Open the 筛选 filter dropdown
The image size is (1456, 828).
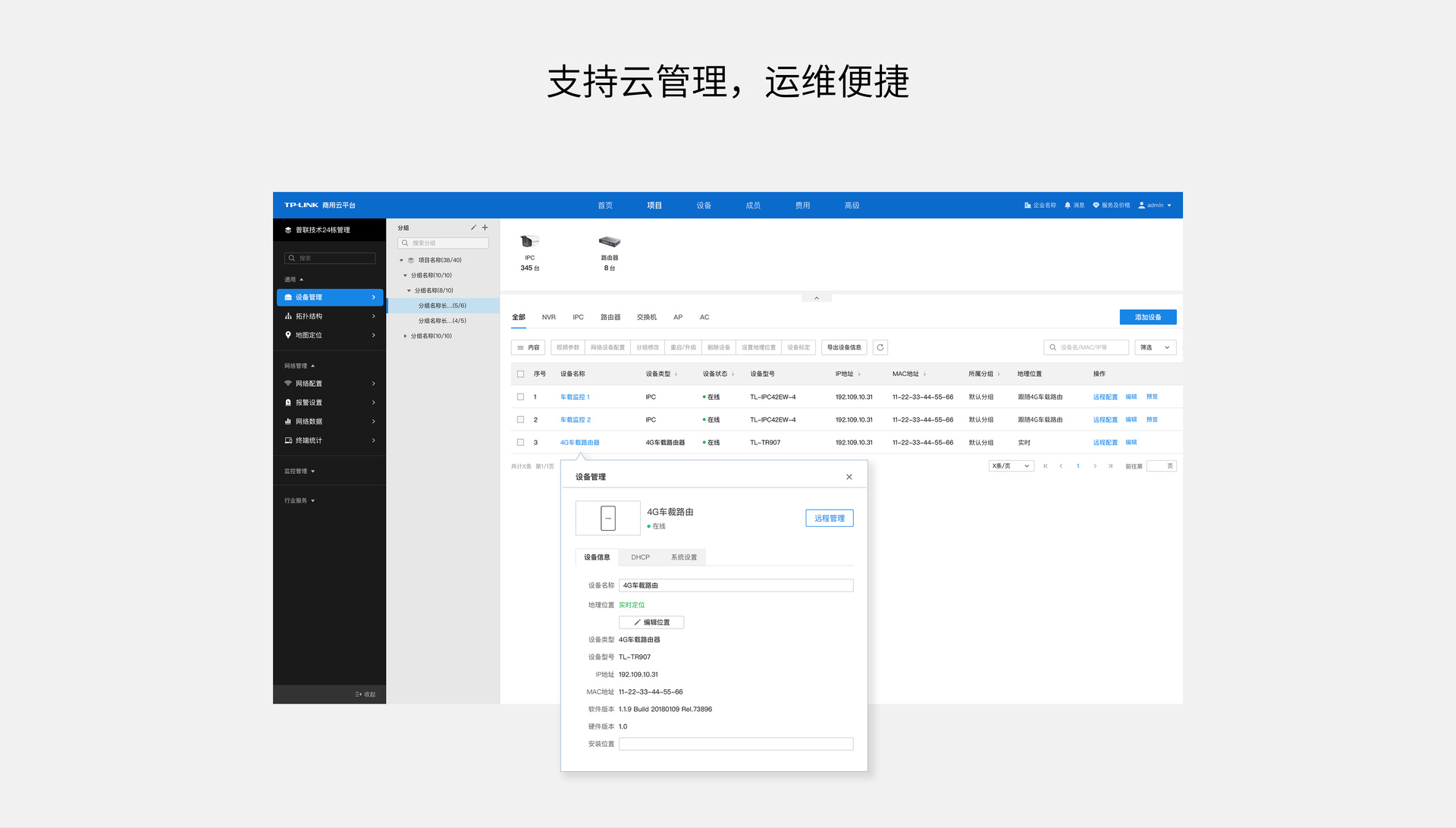pos(1155,347)
